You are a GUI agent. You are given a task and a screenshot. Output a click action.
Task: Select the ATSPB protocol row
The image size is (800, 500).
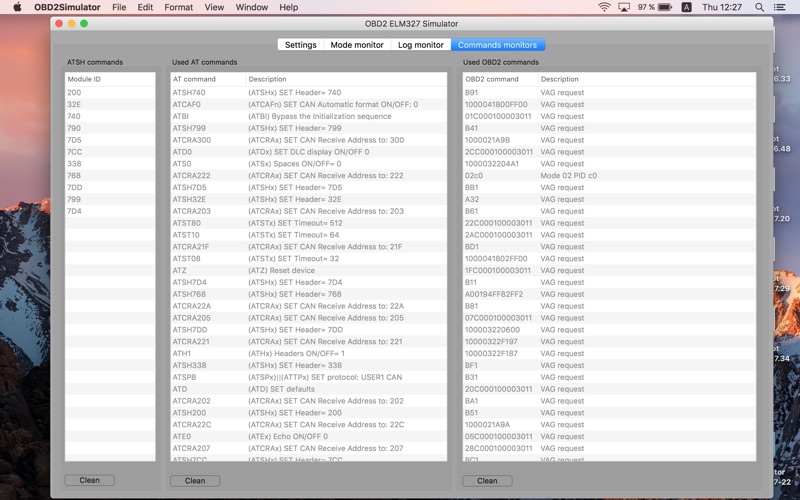309,377
